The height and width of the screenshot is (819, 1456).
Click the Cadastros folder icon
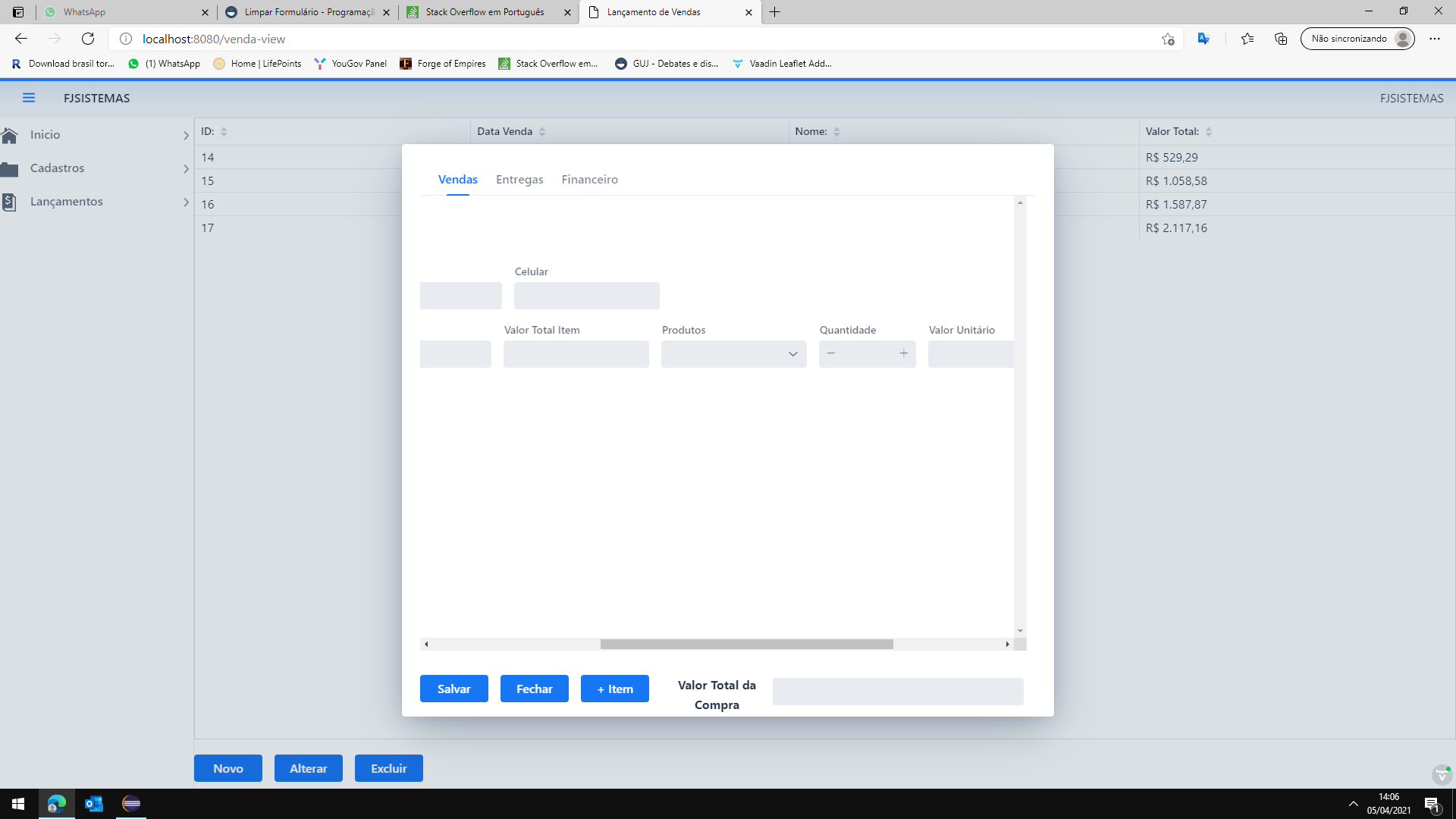10,168
